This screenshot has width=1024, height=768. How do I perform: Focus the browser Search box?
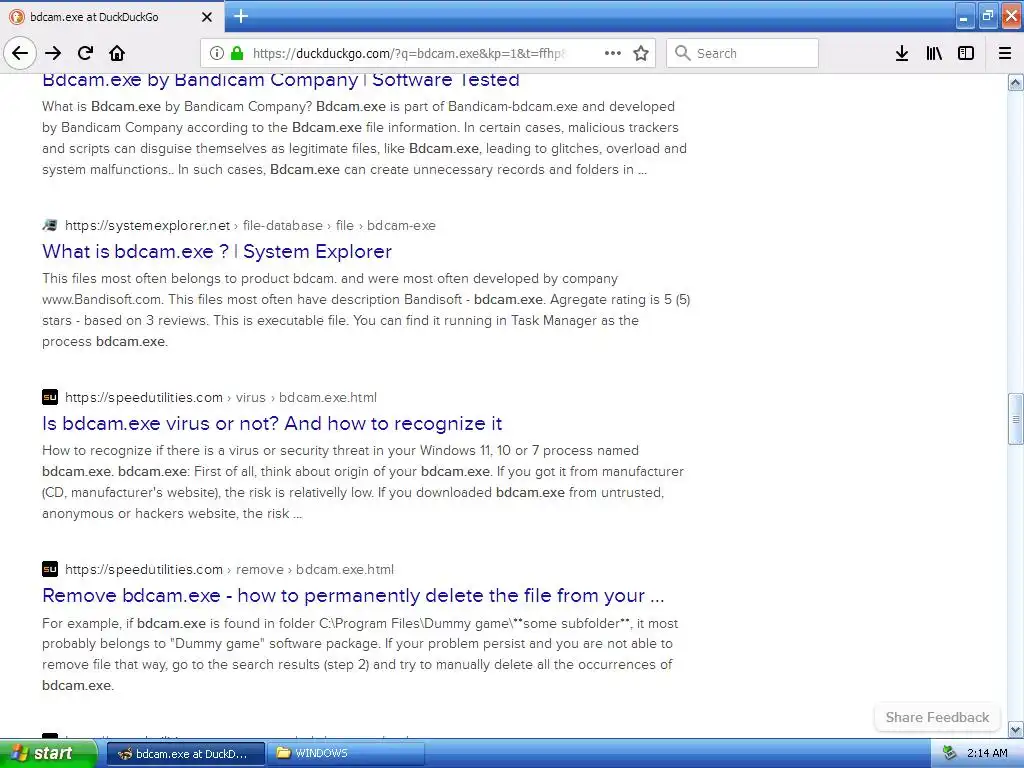[743, 54]
